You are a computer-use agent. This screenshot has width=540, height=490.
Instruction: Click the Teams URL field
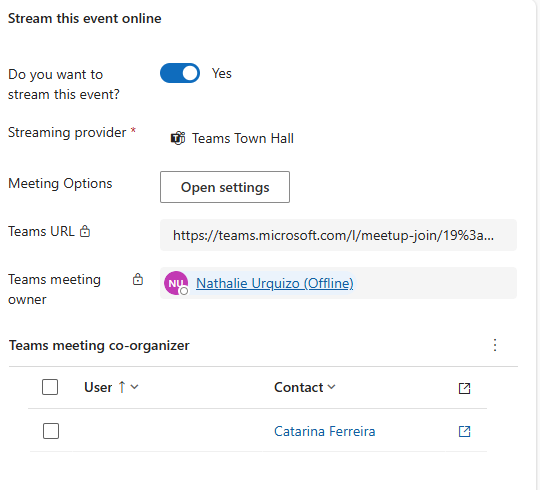[338, 235]
